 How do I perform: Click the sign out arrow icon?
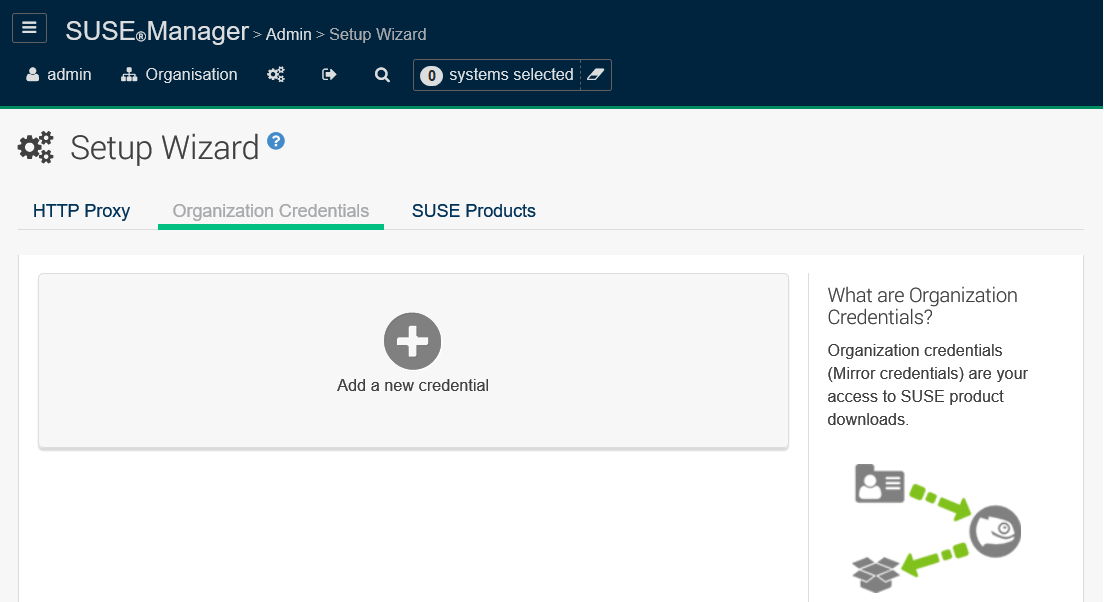pyautogui.click(x=329, y=75)
